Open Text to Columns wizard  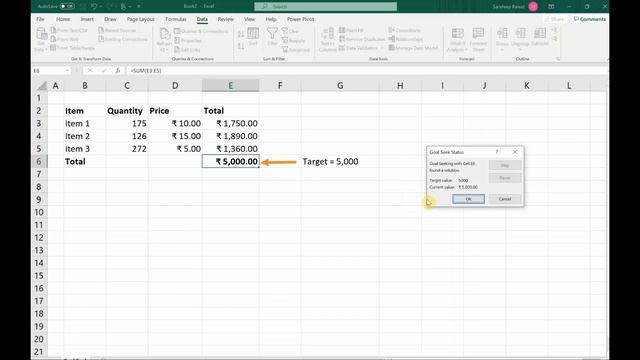point(327,40)
